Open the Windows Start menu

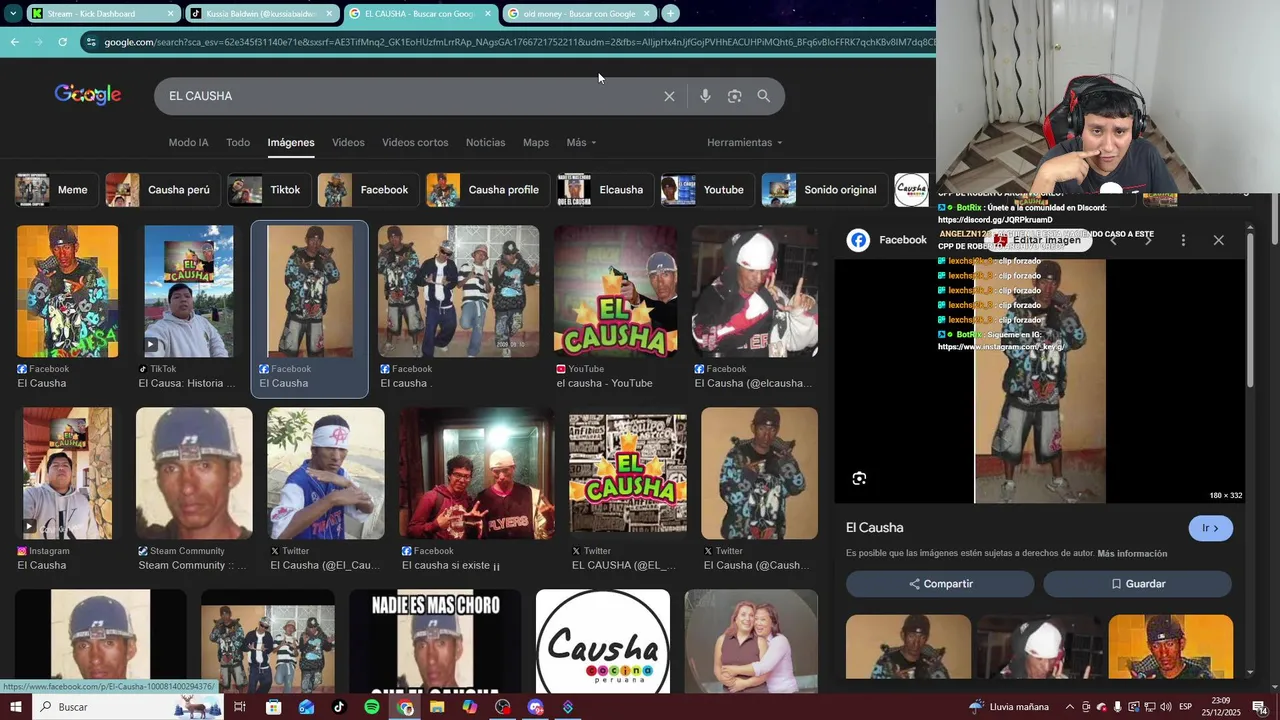pyautogui.click(x=15, y=707)
